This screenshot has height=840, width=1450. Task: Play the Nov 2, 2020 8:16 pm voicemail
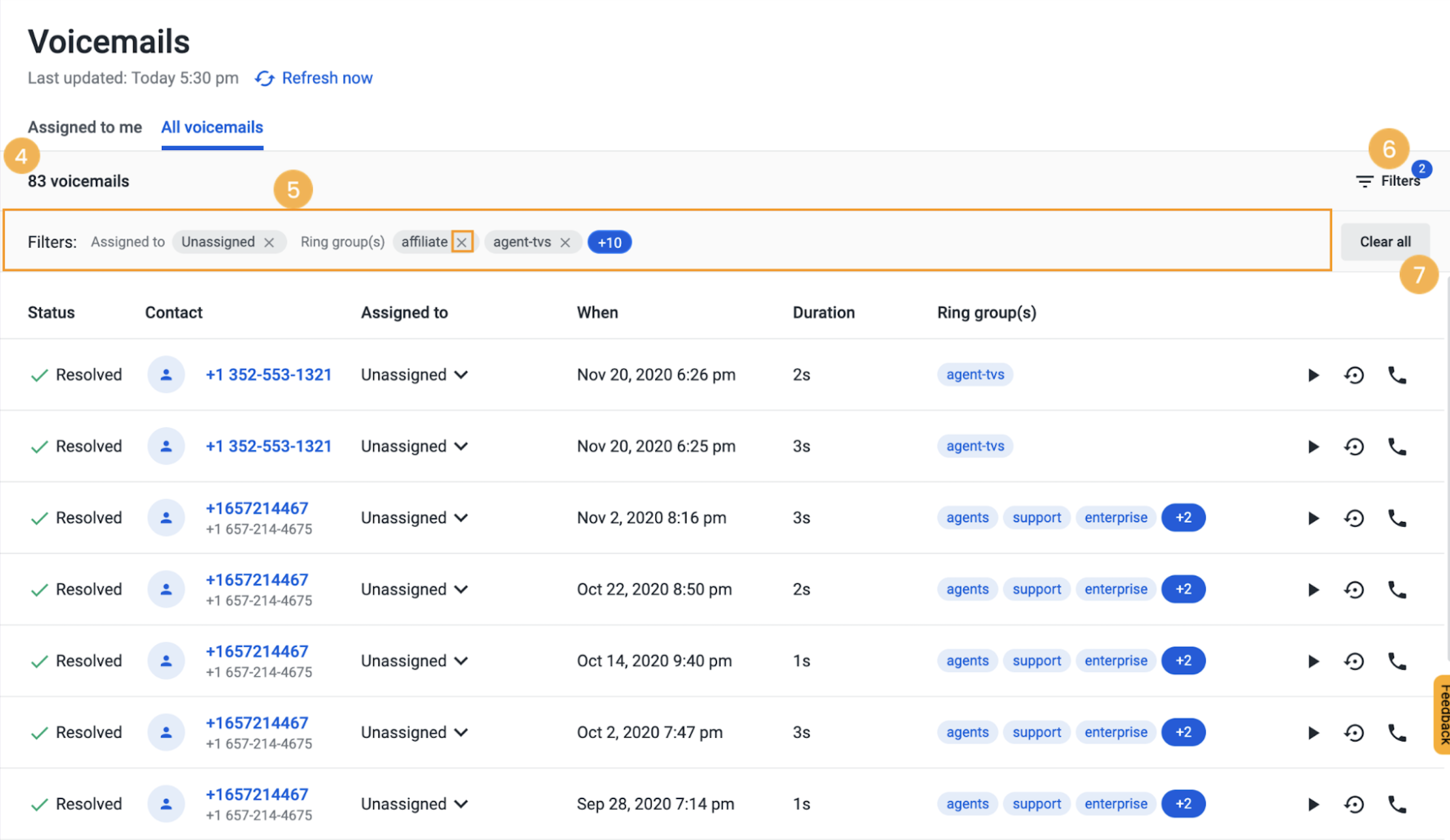1313,518
